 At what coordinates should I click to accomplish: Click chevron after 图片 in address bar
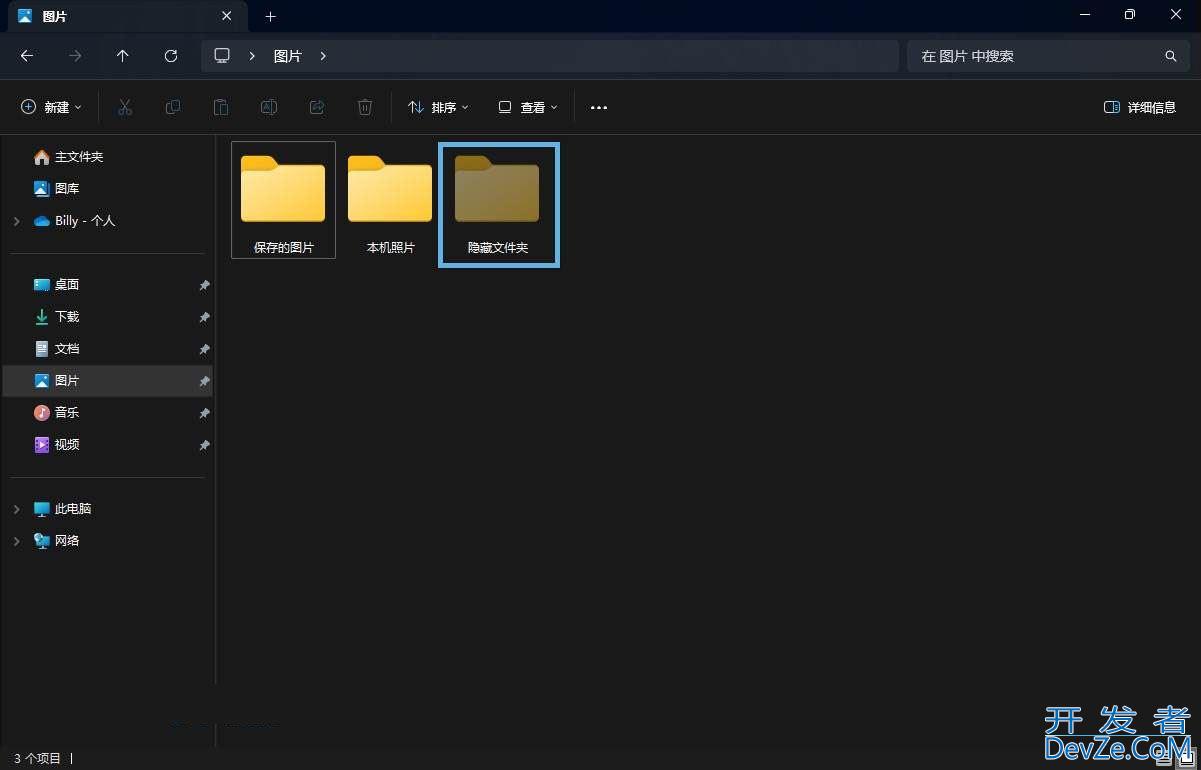click(x=323, y=56)
